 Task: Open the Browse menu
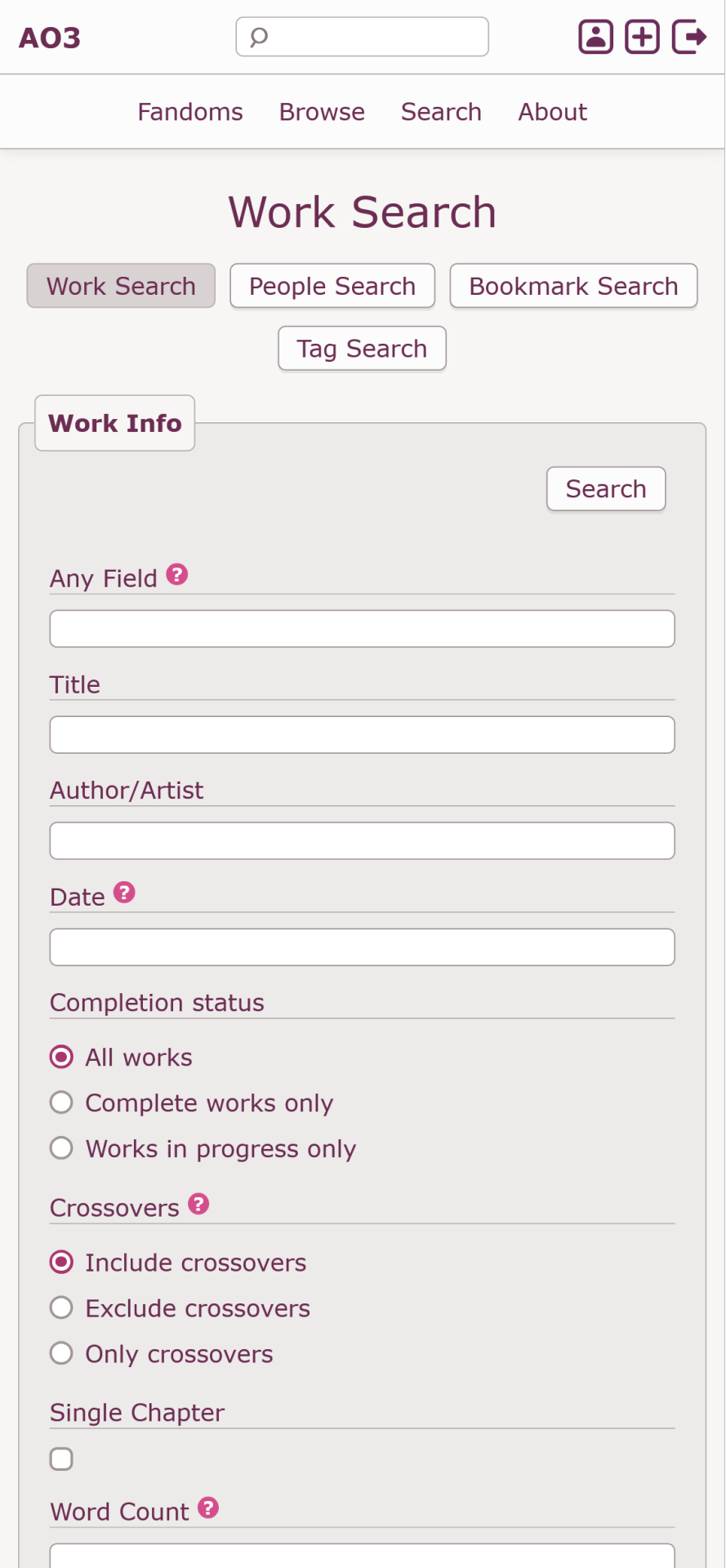click(322, 112)
